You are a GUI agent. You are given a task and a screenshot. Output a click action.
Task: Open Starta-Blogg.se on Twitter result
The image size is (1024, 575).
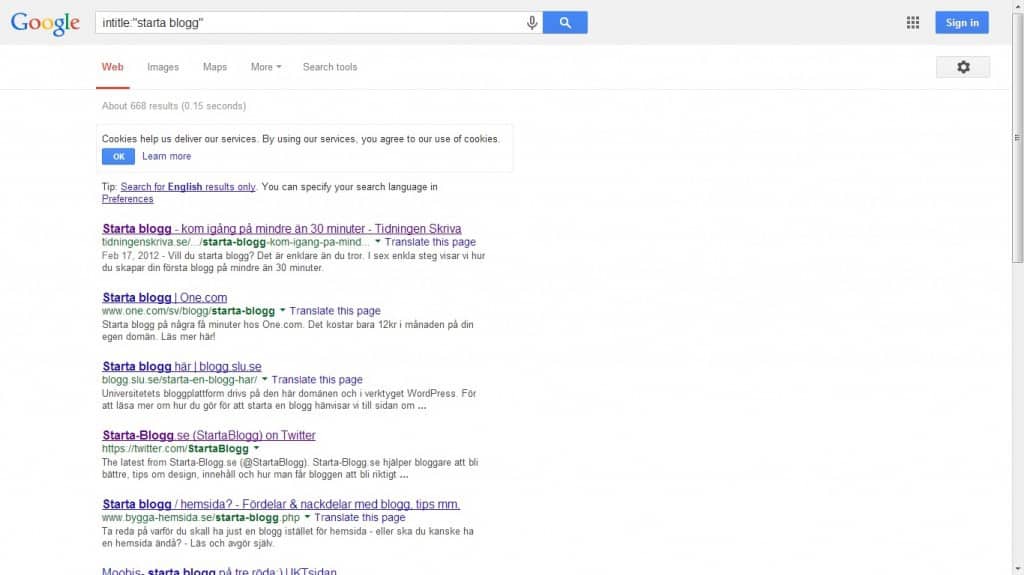point(209,435)
